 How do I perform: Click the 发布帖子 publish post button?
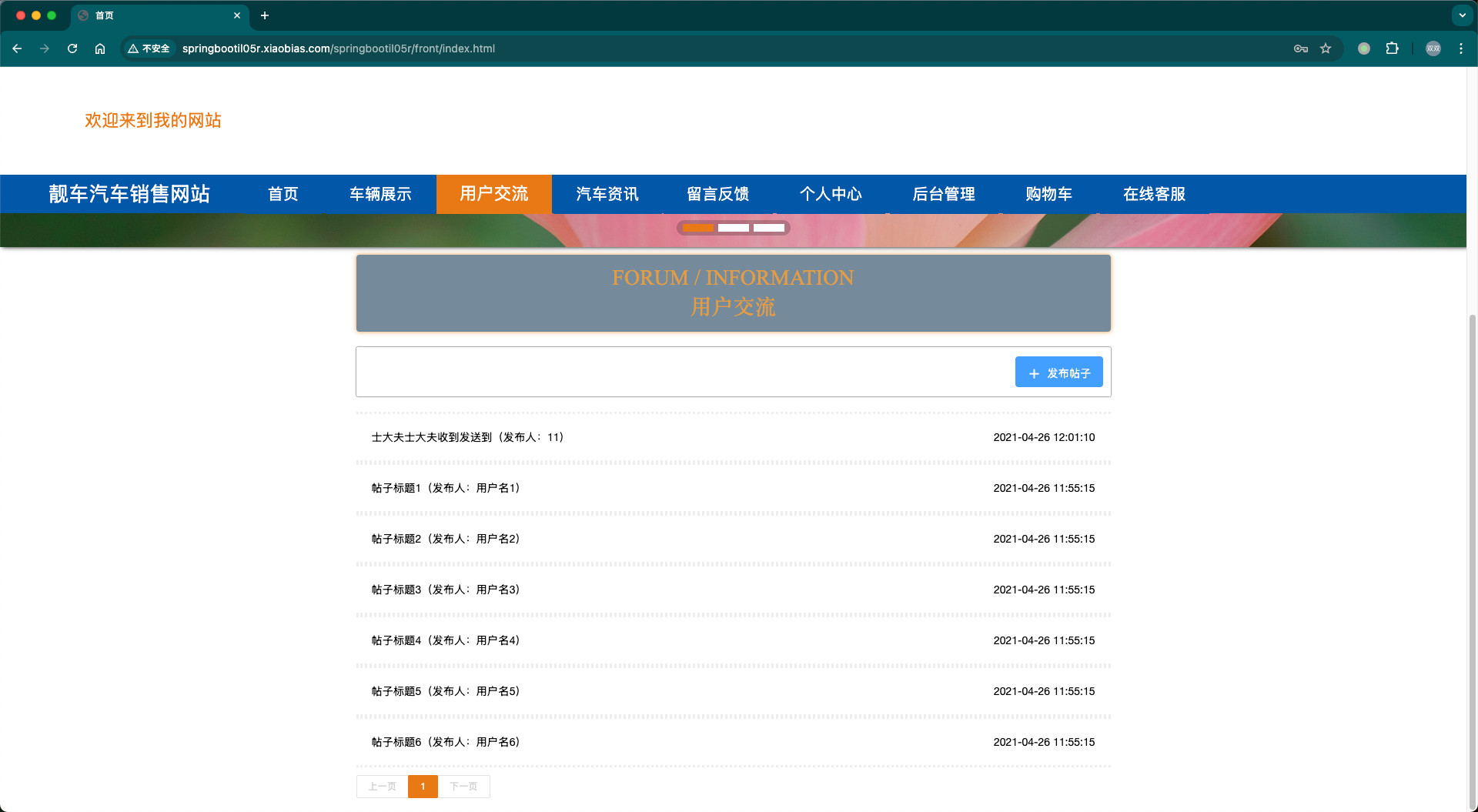[x=1059, y=373]
